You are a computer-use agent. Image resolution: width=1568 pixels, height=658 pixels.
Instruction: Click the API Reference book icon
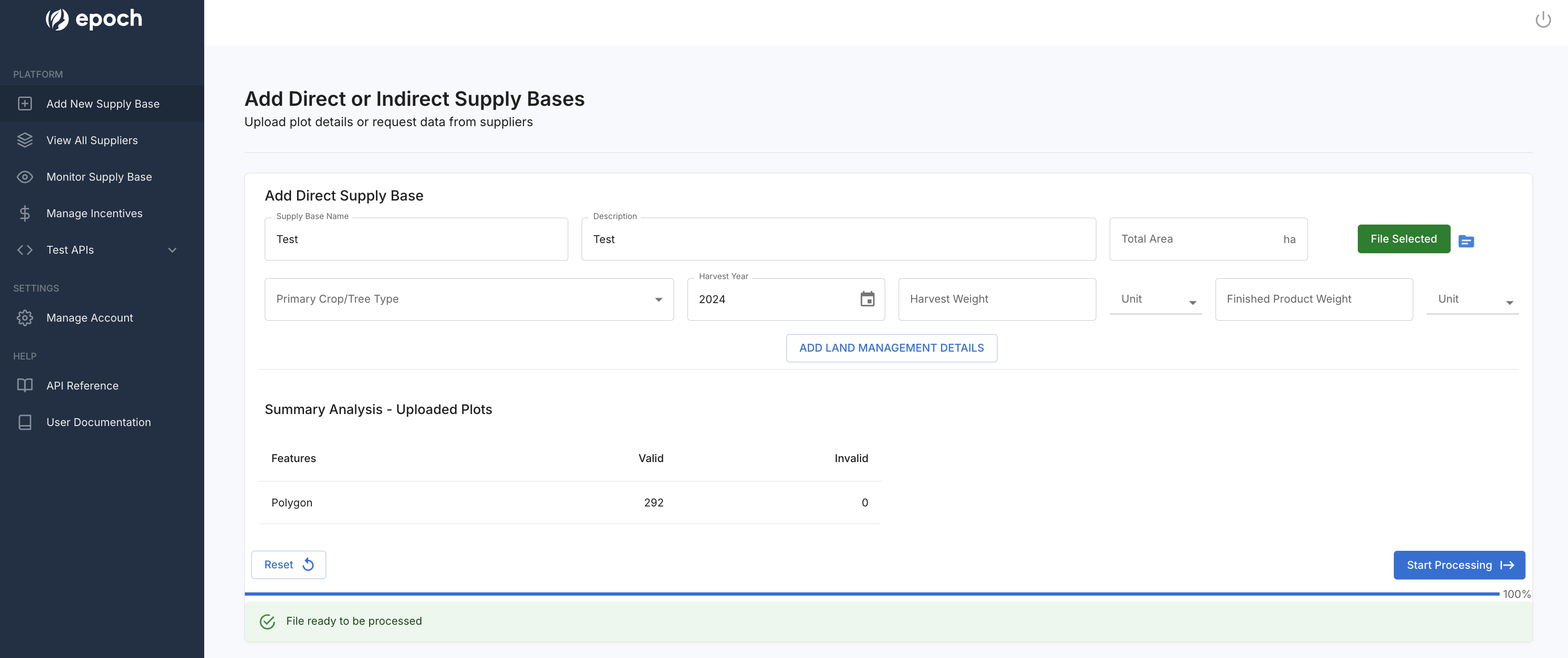pos(25,385)
